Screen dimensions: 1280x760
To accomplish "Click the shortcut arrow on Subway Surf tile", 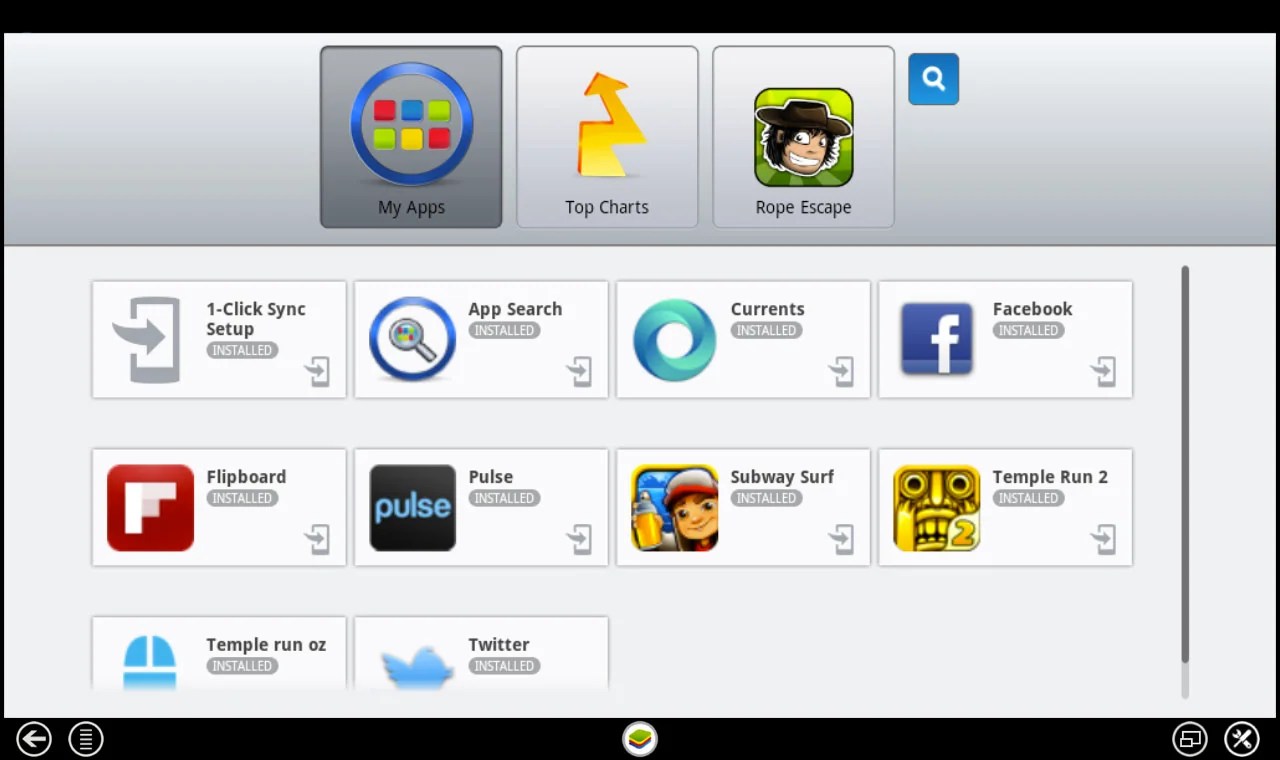I will point(841,540).
